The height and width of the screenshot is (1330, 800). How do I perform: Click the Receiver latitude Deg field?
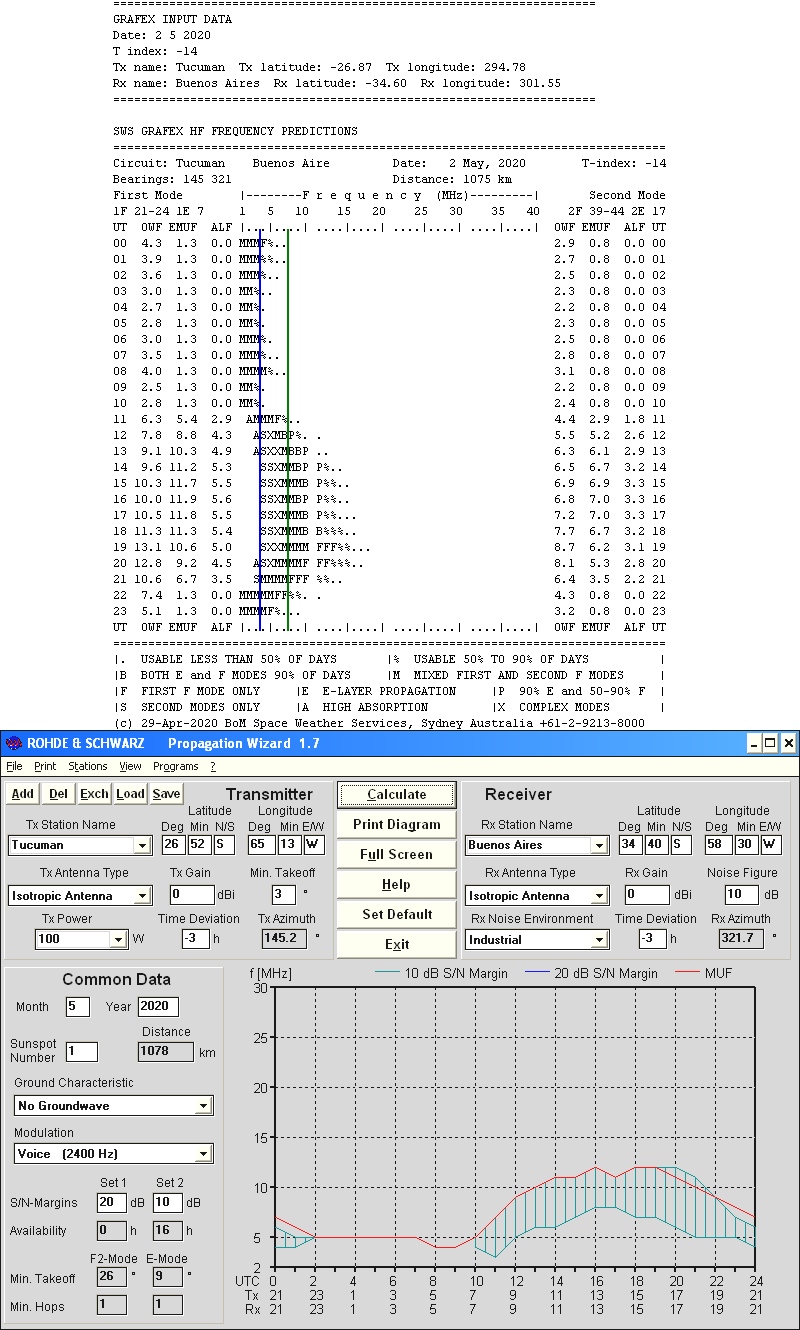tap(630, 845)
